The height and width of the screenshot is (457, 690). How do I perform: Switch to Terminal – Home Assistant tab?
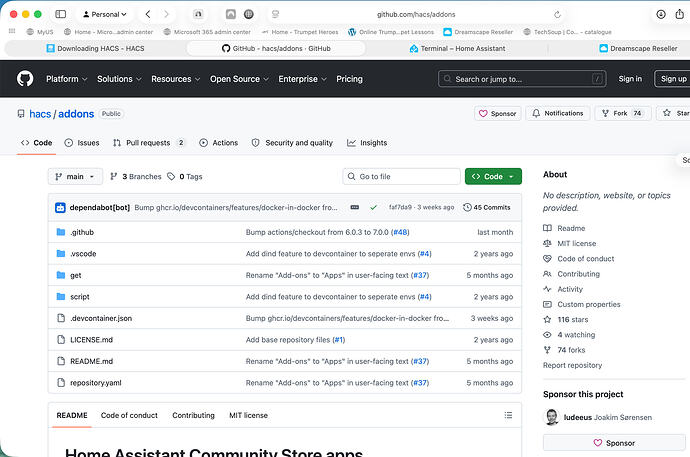point(457,48)
